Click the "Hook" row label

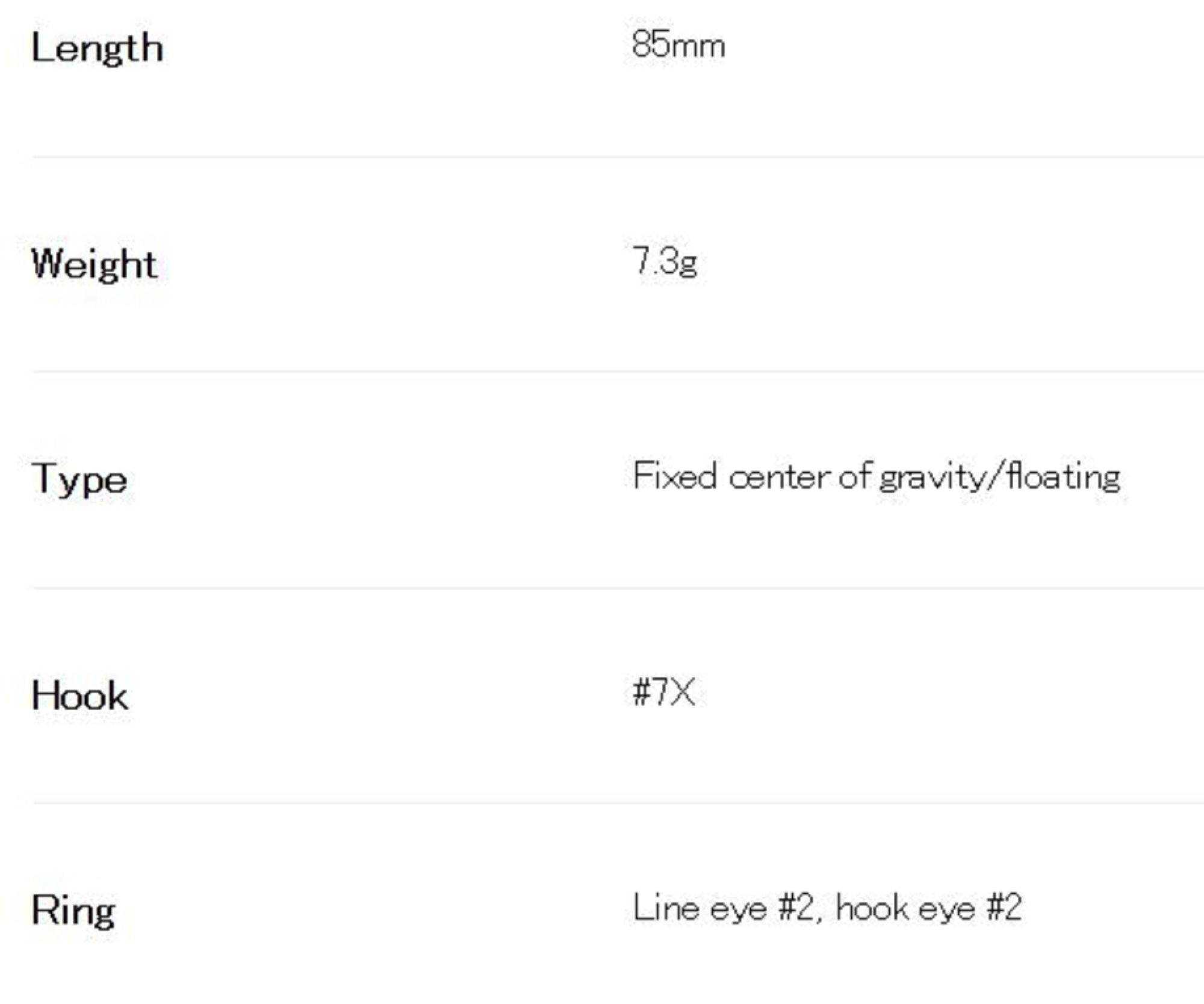[79, 695]
